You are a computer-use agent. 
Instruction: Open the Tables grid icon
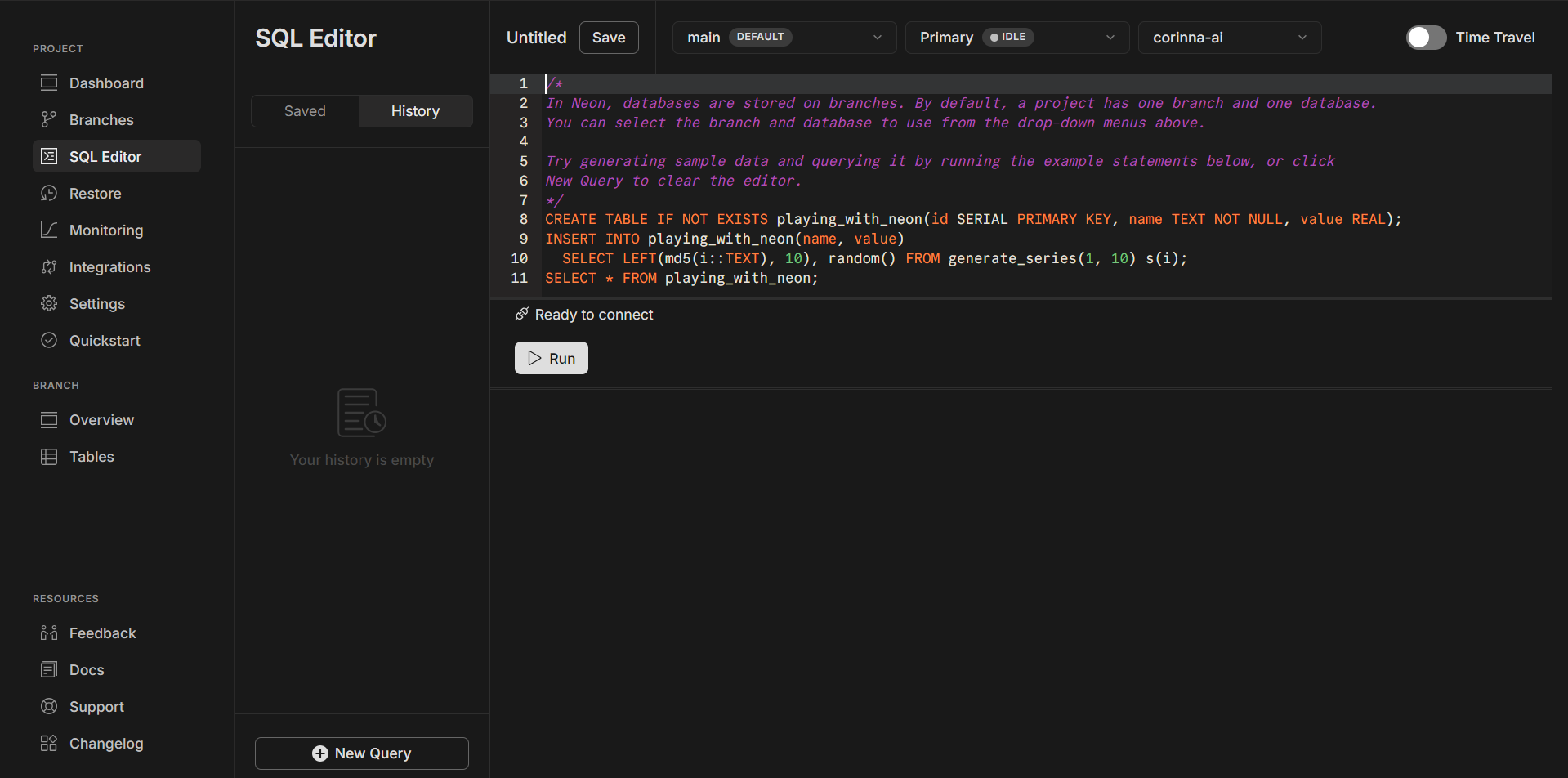(x=49, y=456)
